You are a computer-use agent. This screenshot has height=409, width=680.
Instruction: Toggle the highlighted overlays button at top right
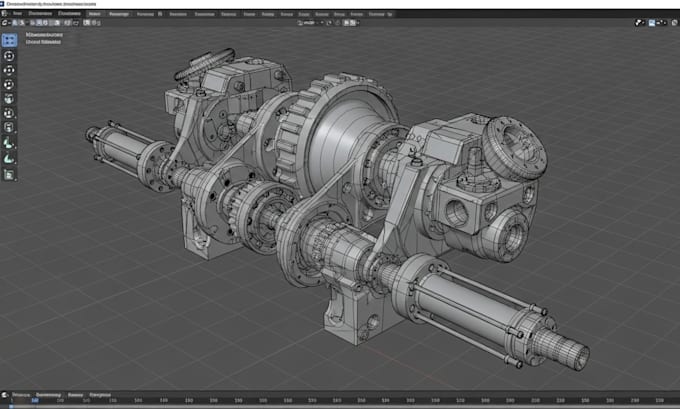tap(652, 23)
